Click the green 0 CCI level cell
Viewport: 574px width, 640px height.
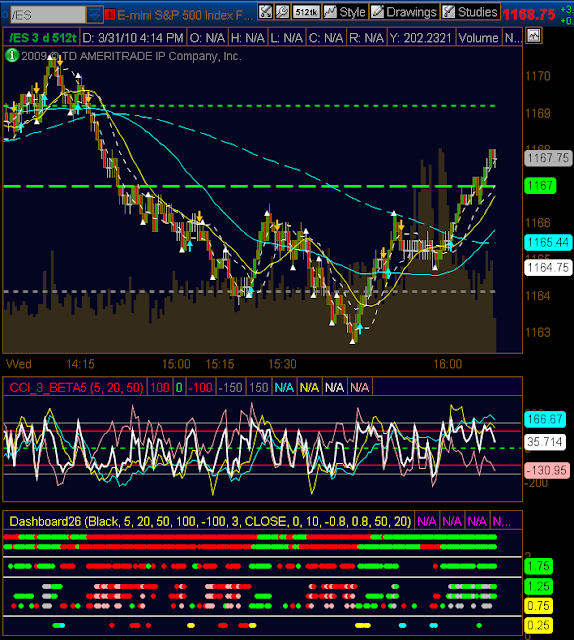tap(179, 387)
